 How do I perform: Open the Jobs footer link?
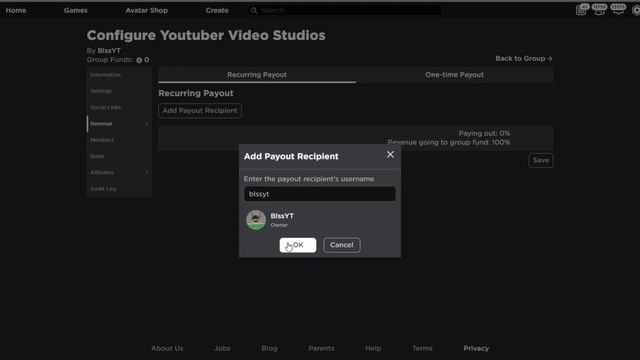click(x=222, y=348)
